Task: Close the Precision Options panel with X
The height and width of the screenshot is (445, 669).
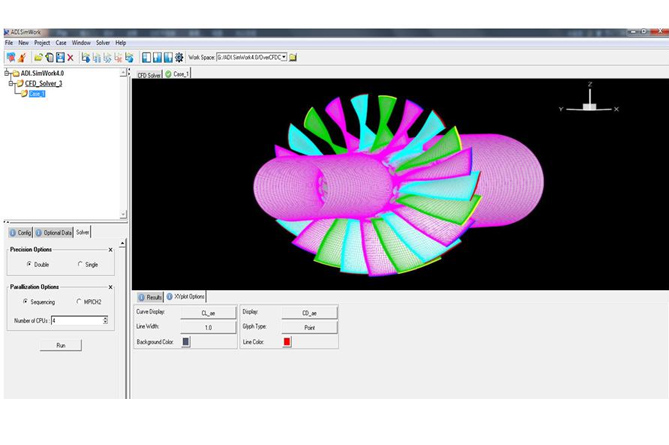Action: [110, 249]
